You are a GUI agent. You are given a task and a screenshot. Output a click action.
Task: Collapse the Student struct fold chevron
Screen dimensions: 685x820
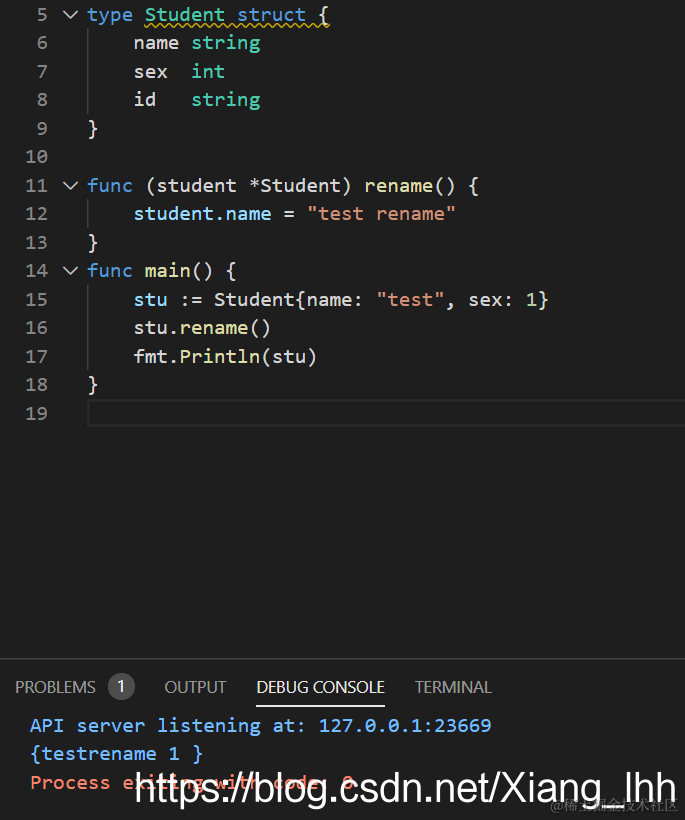coord(70,15)
